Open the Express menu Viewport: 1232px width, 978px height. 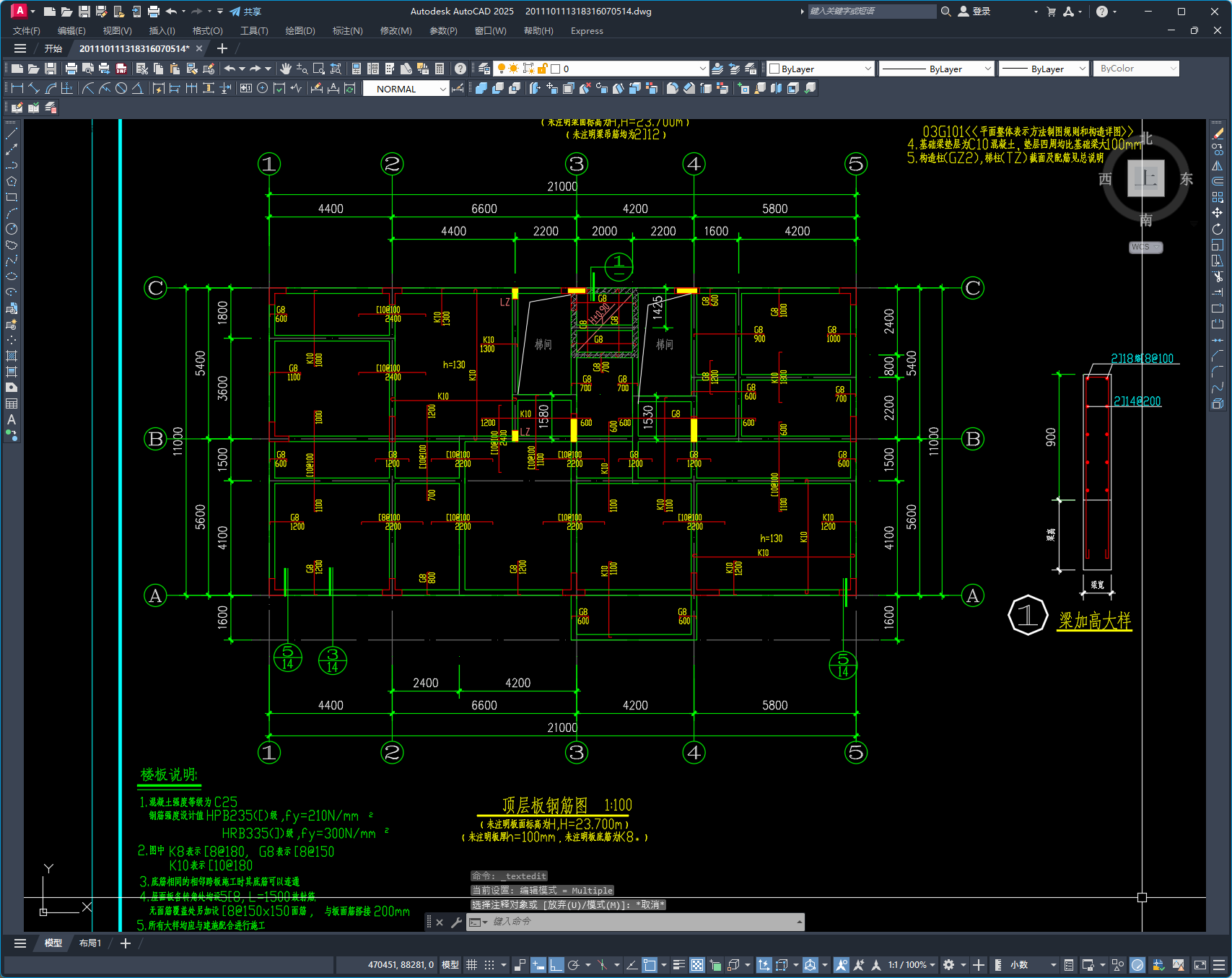[x=587, y=31]
